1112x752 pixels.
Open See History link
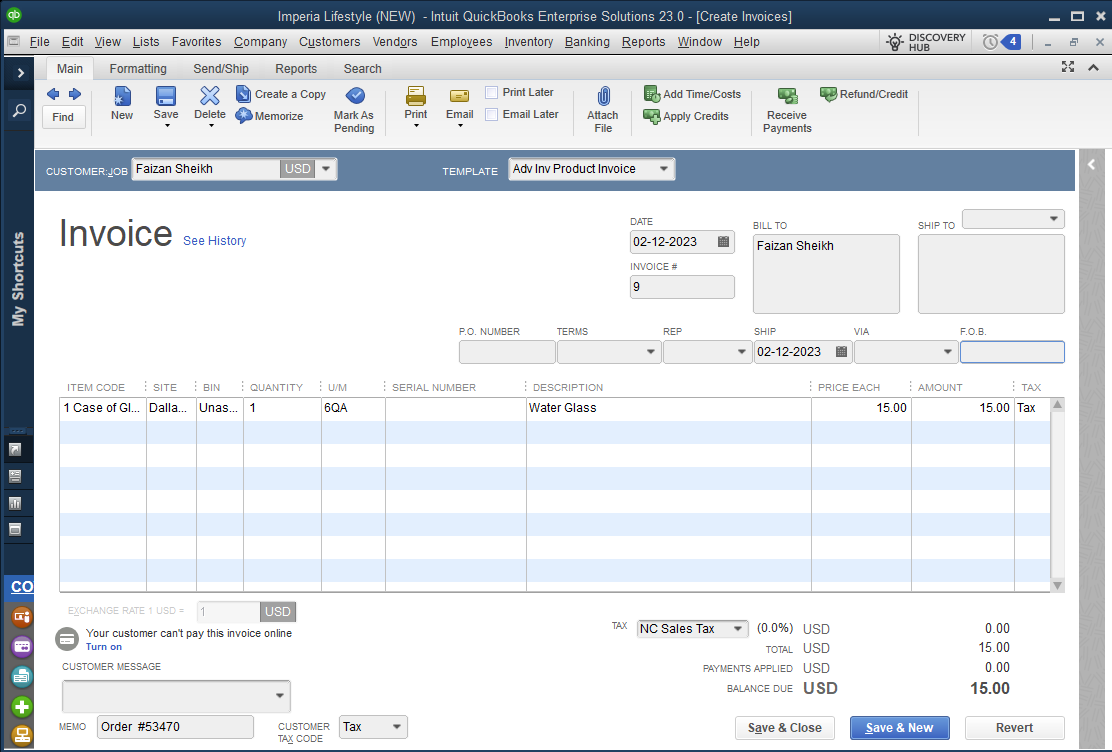pyautogui.click(x=214, y=240)
